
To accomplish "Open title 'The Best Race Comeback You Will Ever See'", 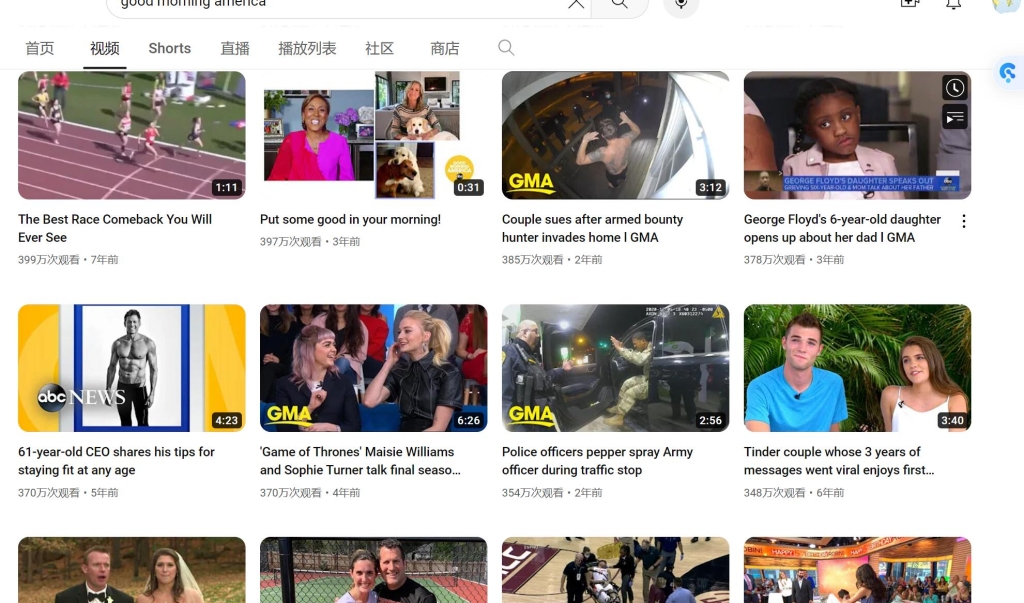I will (115, 228).
